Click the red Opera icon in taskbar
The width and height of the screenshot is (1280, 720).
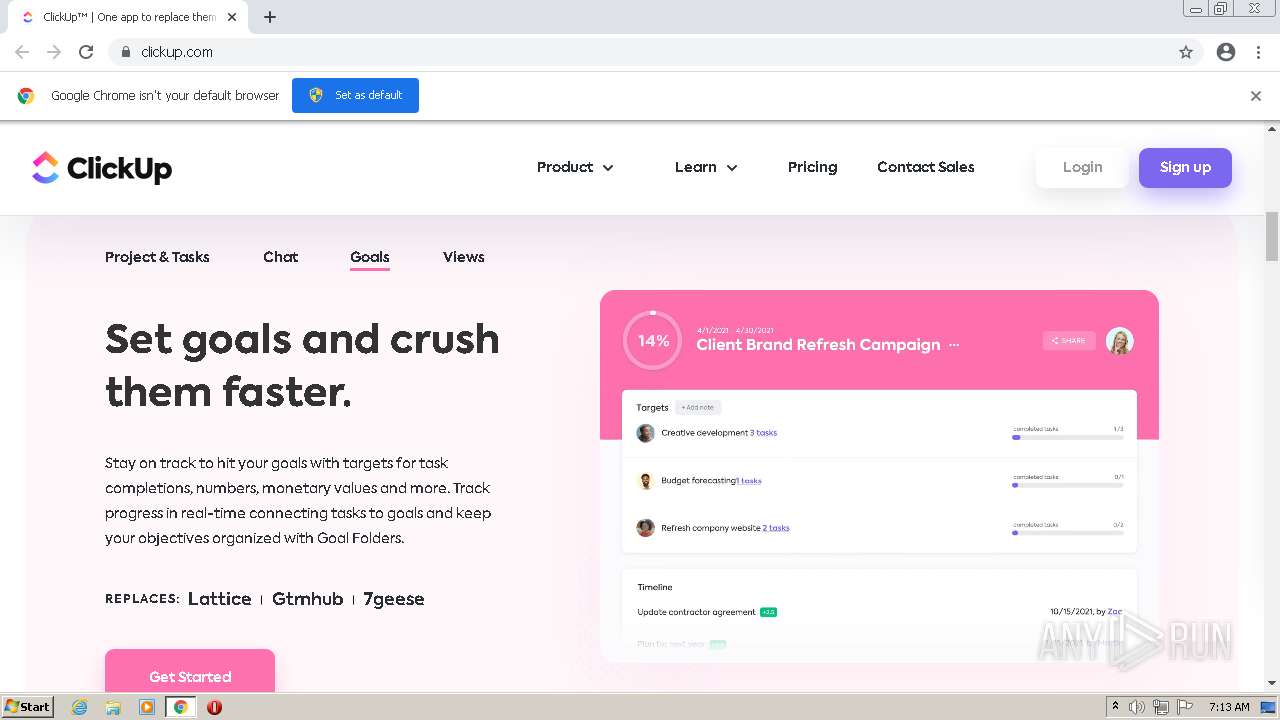(x=214, y=707)
